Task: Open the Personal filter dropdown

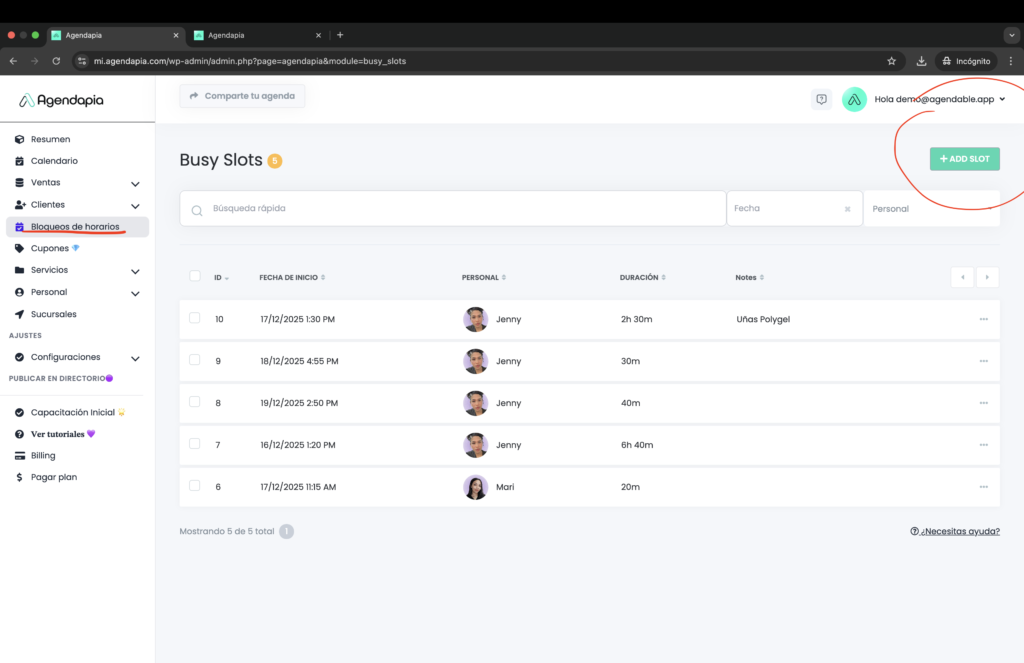Action: [930, 209]
